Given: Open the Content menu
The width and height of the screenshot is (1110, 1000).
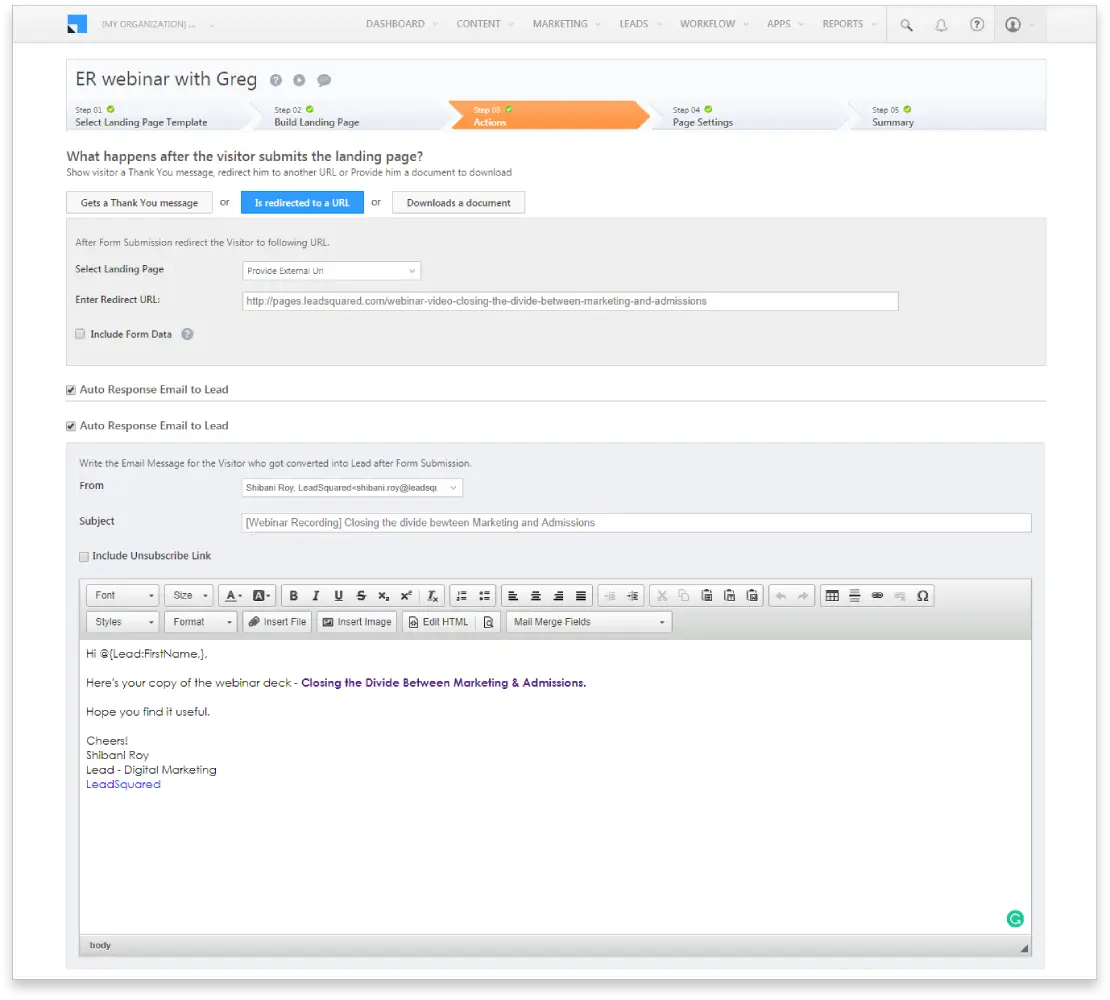Looking at the screenshot, I should click(485, 24).
